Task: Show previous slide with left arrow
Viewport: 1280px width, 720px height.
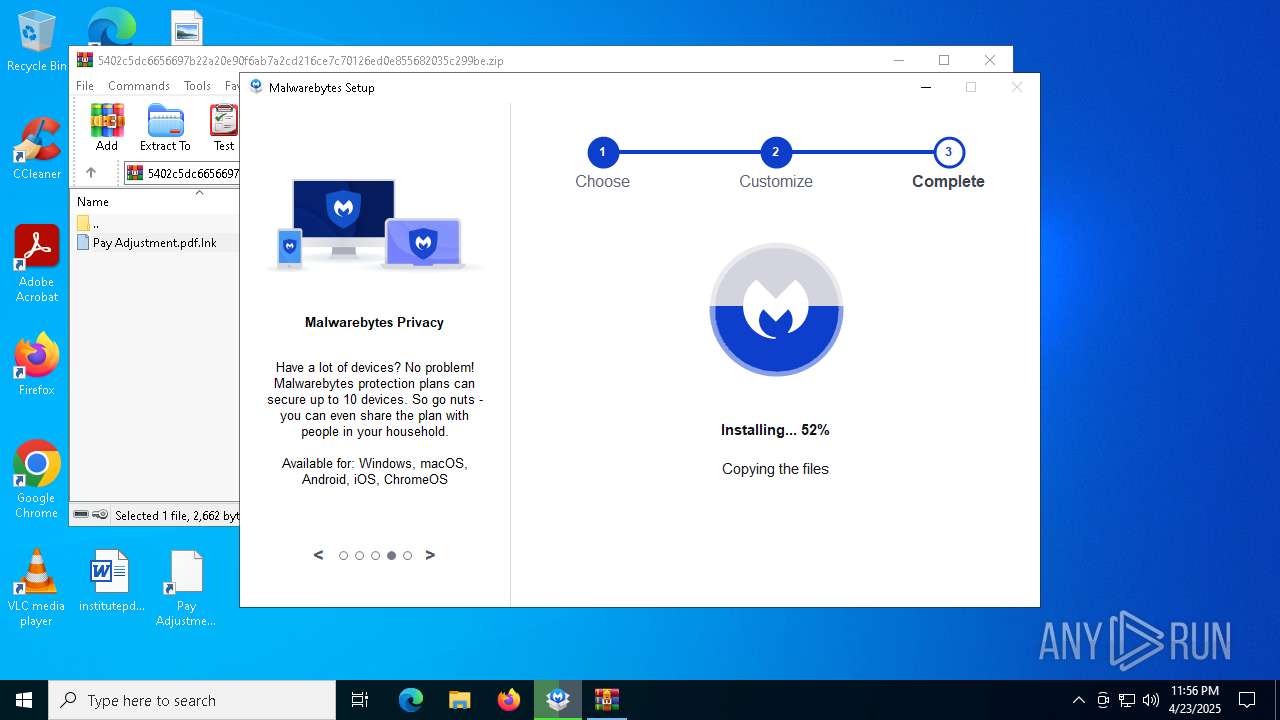Action: coord(318,555)
